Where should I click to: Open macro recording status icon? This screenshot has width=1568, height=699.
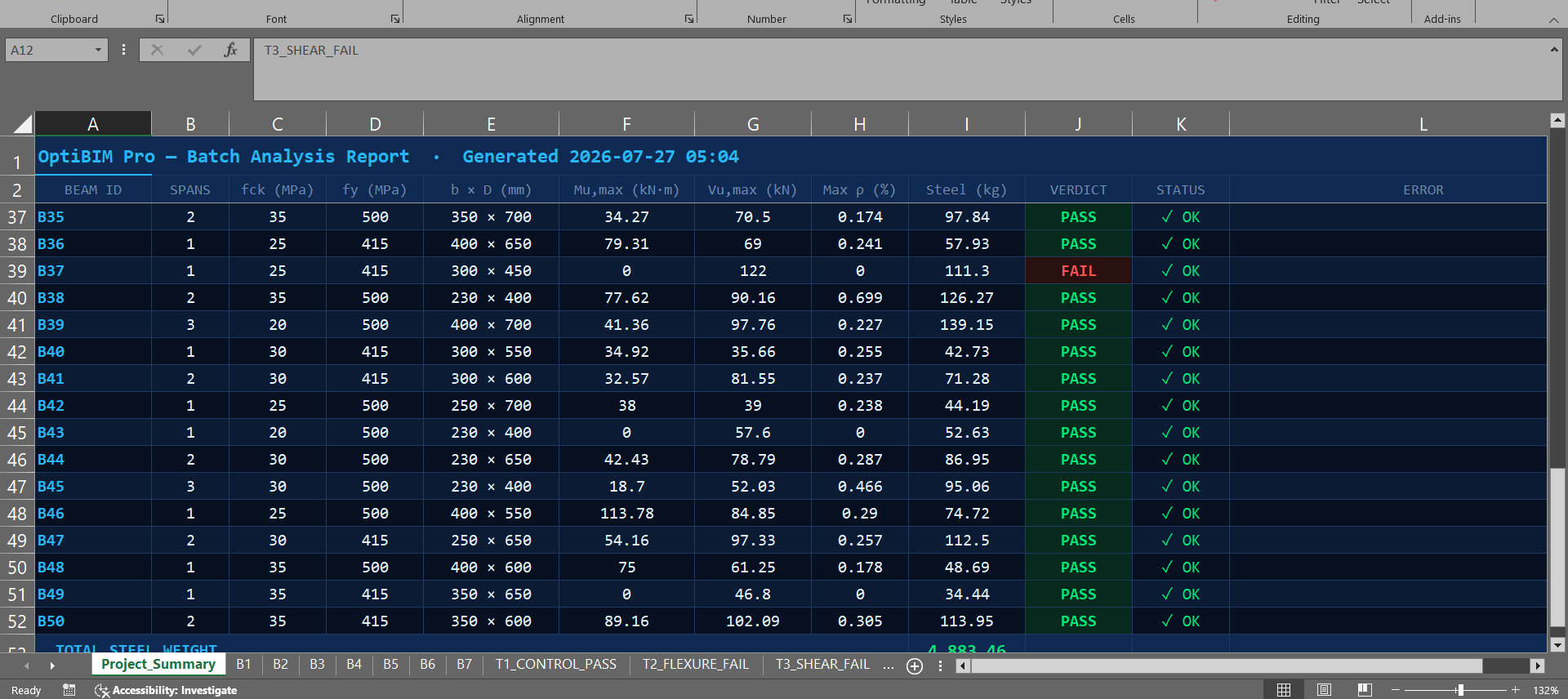click(69, 690)
